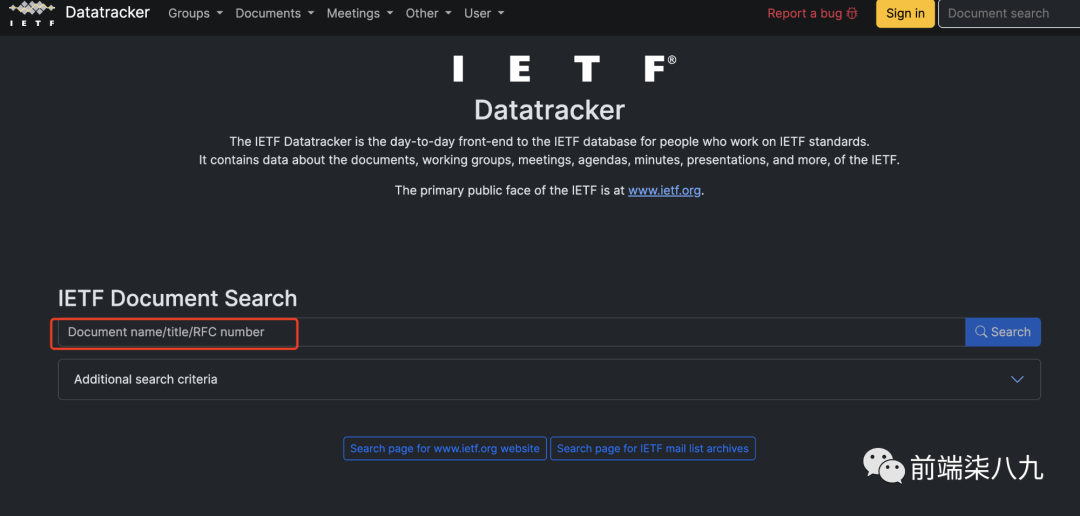Viewport: 1080px width, 516px height.
Task: Expand the Additional search criteria section
Action: [549, 379]
